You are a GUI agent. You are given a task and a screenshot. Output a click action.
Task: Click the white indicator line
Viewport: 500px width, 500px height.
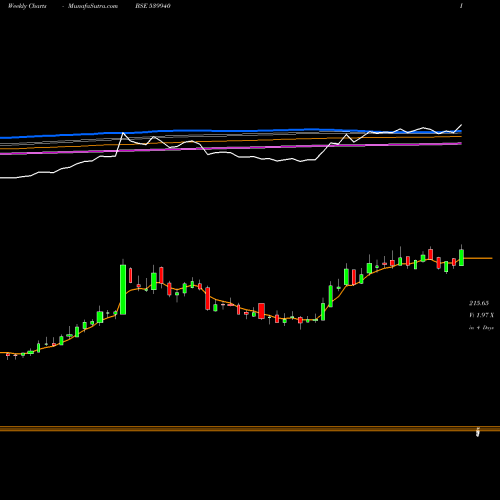tap(231, 152)
